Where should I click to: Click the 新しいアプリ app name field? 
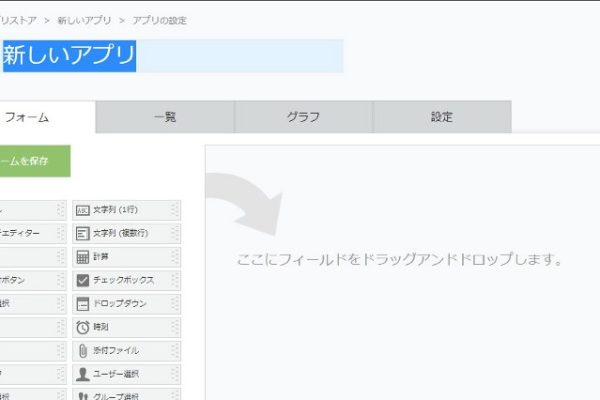(x=170, y=56)
